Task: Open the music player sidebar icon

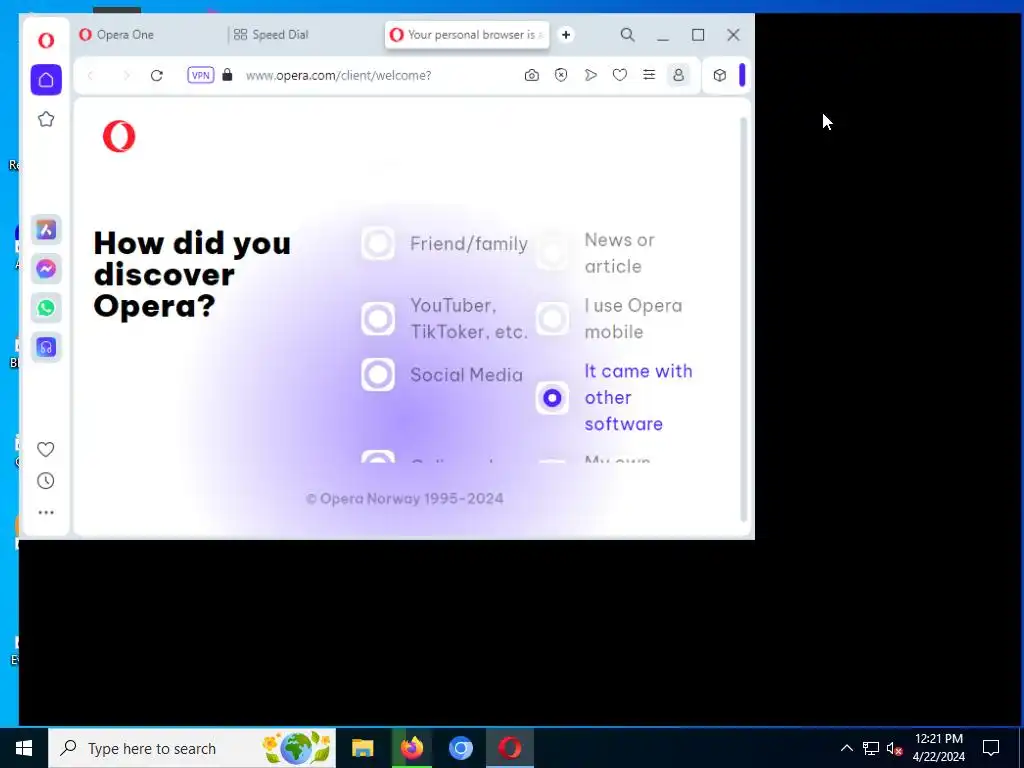Action: click(x=46, y=347)
